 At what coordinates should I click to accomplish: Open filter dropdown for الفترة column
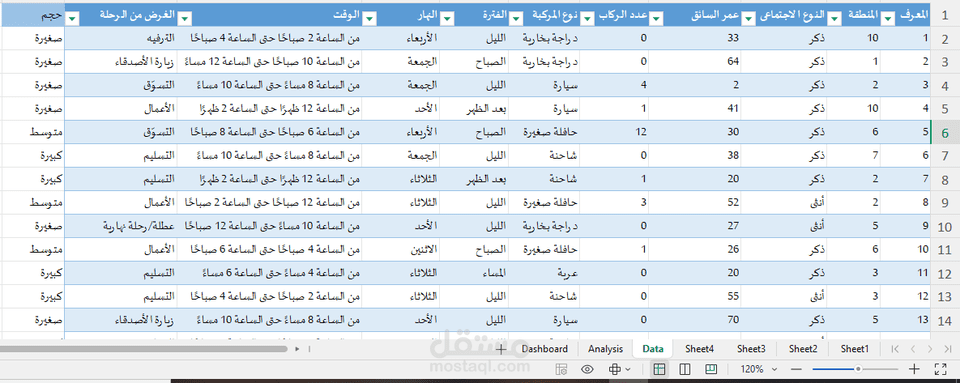click(x=448, y=20)
